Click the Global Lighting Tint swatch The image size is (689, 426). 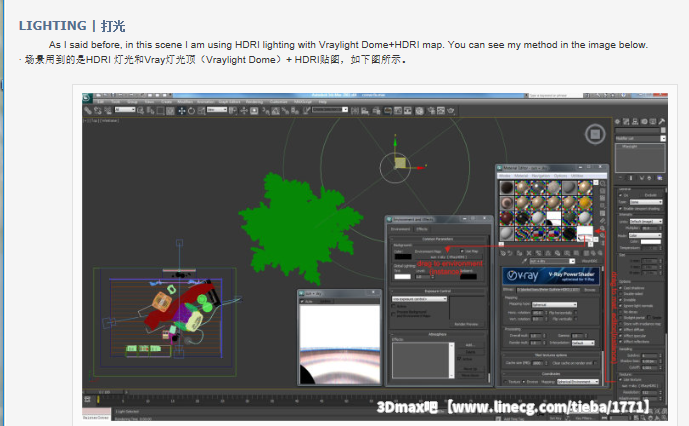(403, 277)
